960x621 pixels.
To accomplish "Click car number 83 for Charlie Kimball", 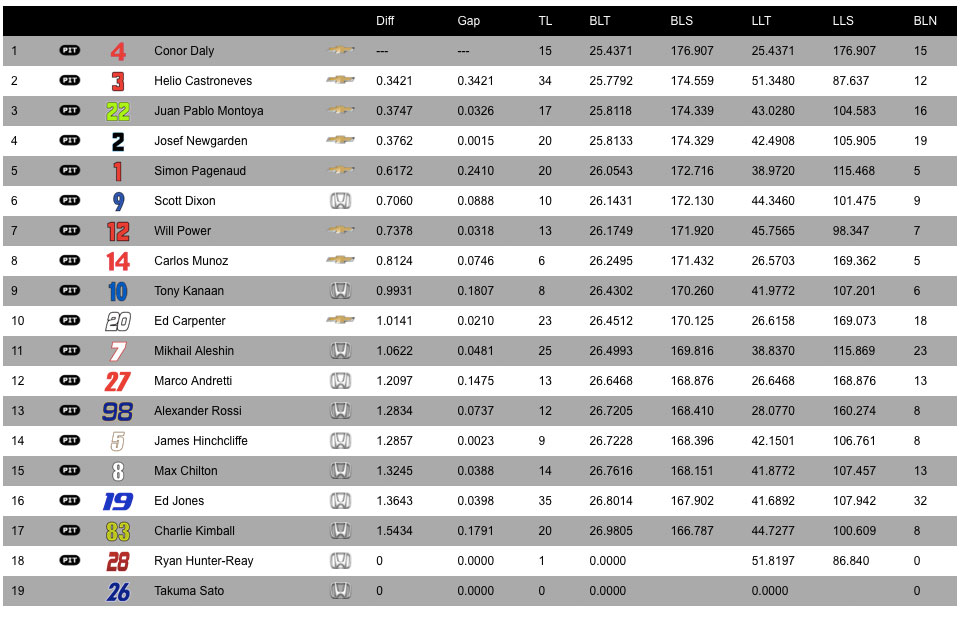I will point(118,531).
